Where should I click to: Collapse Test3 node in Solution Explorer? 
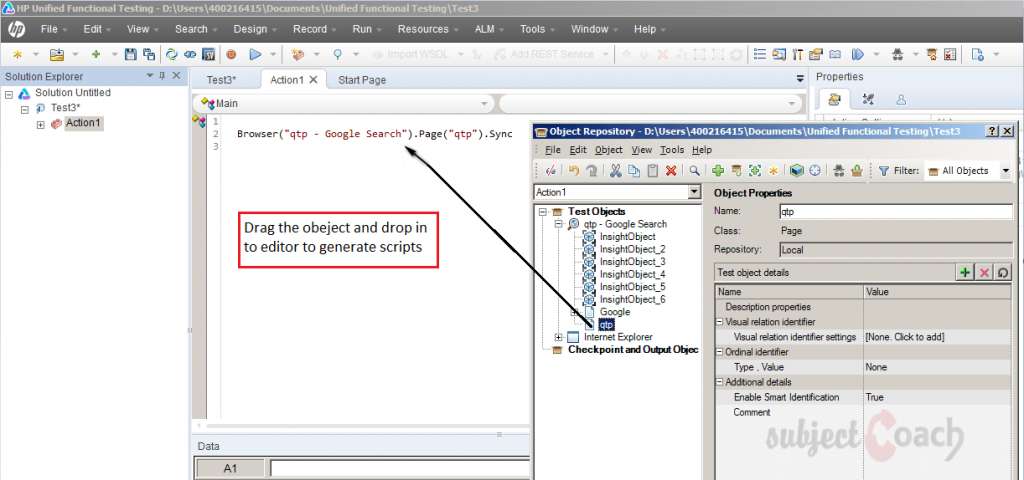point(25,109)
